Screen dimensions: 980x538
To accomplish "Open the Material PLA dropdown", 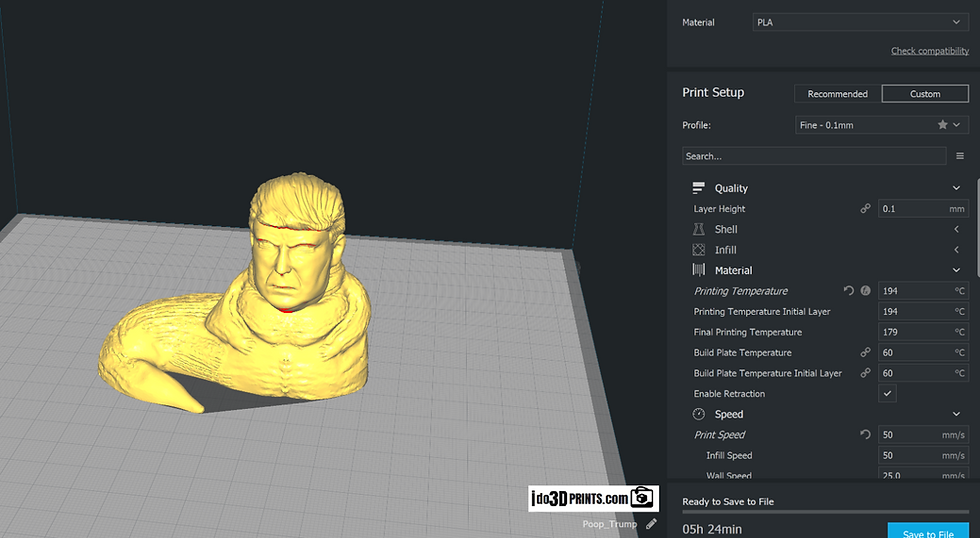I will [x=861, y=22].
